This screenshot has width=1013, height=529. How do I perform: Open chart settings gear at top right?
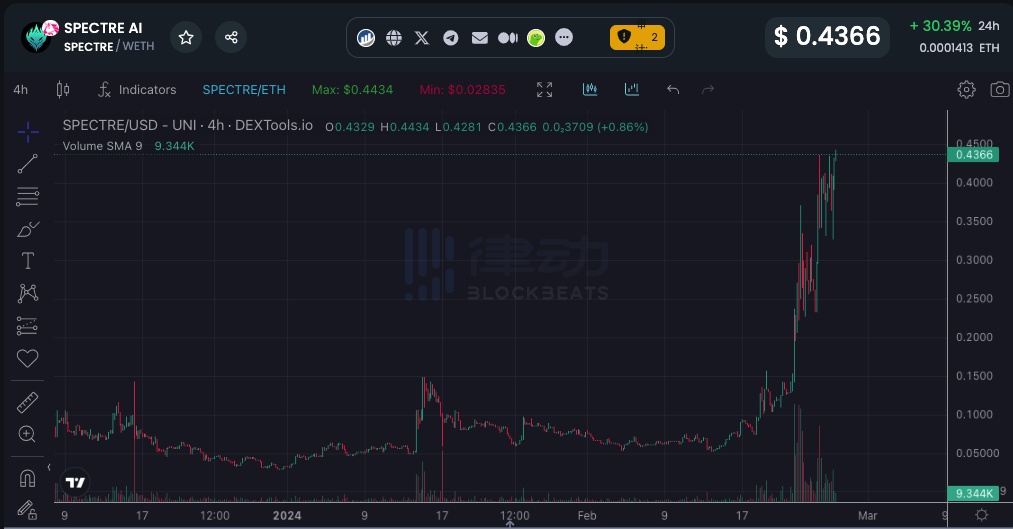pos(966,89)
